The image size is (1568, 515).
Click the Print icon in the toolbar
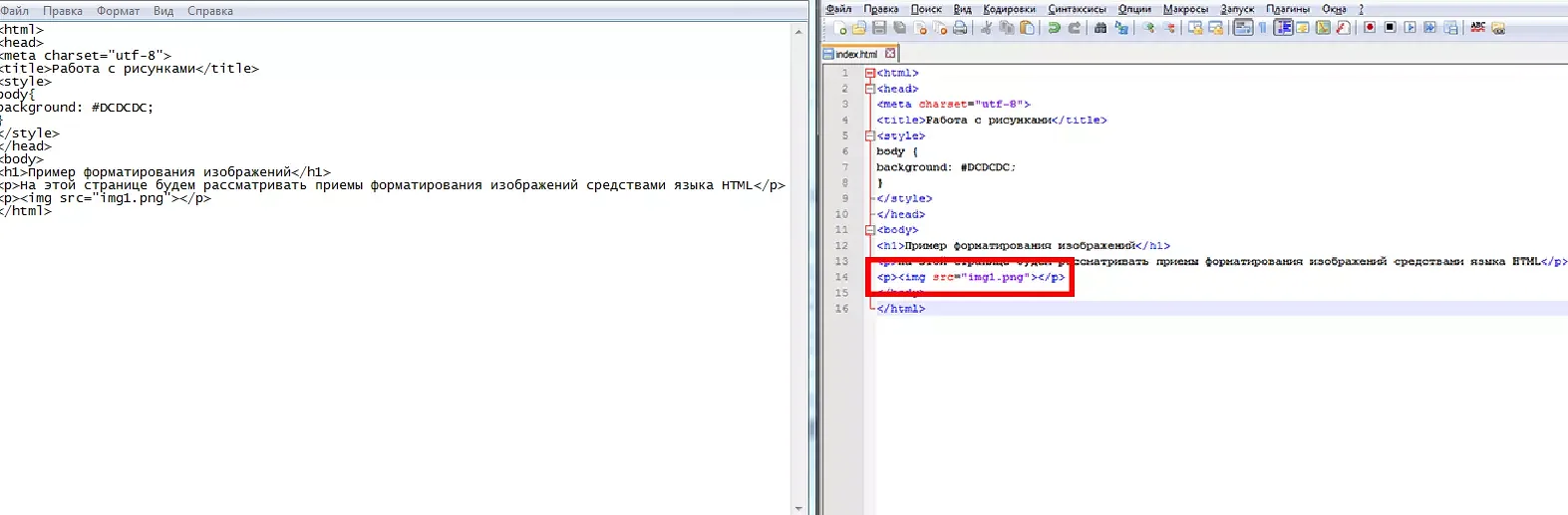tap(960, 28)
